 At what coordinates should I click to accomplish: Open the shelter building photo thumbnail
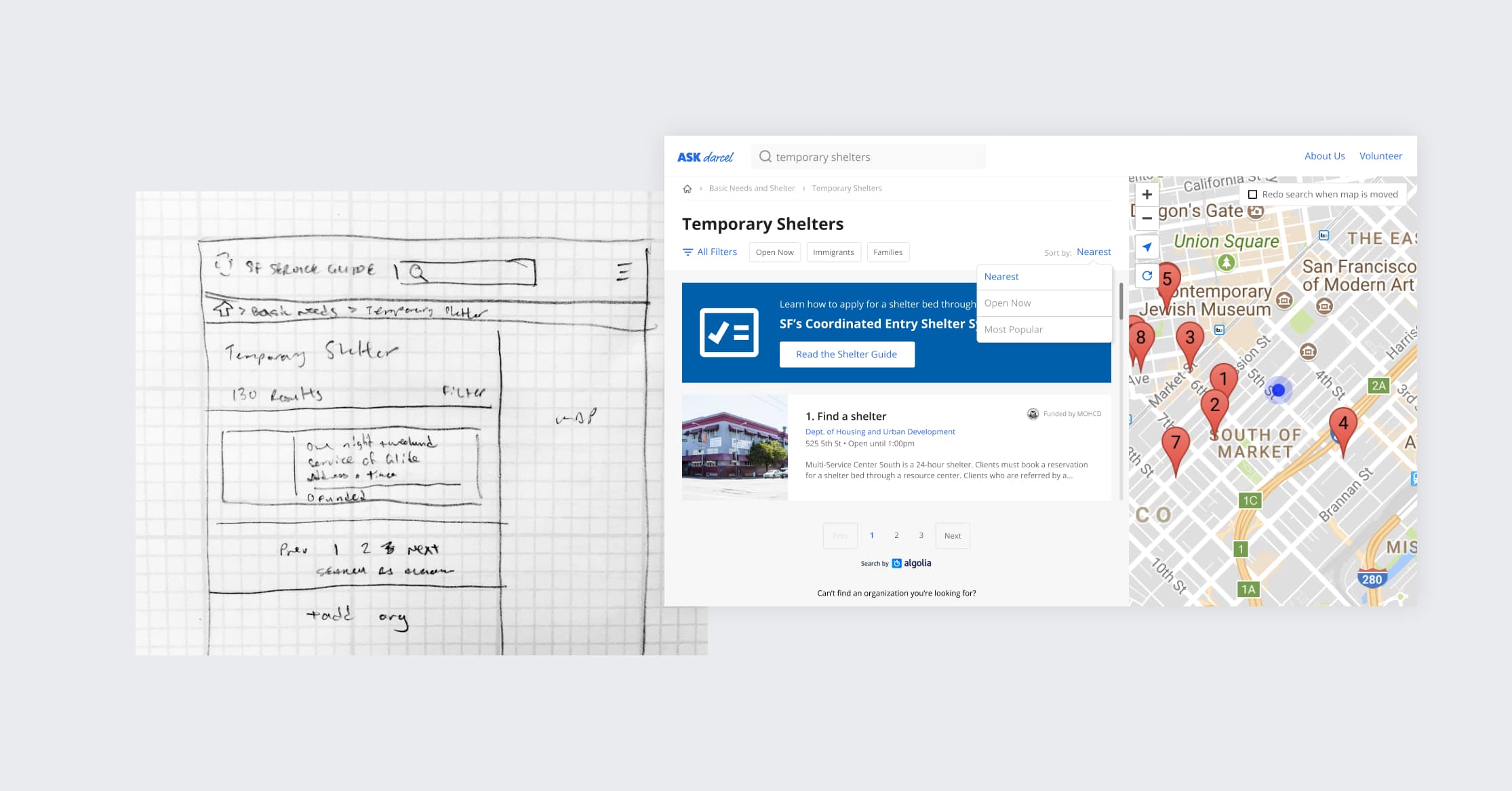pos(735,448)
